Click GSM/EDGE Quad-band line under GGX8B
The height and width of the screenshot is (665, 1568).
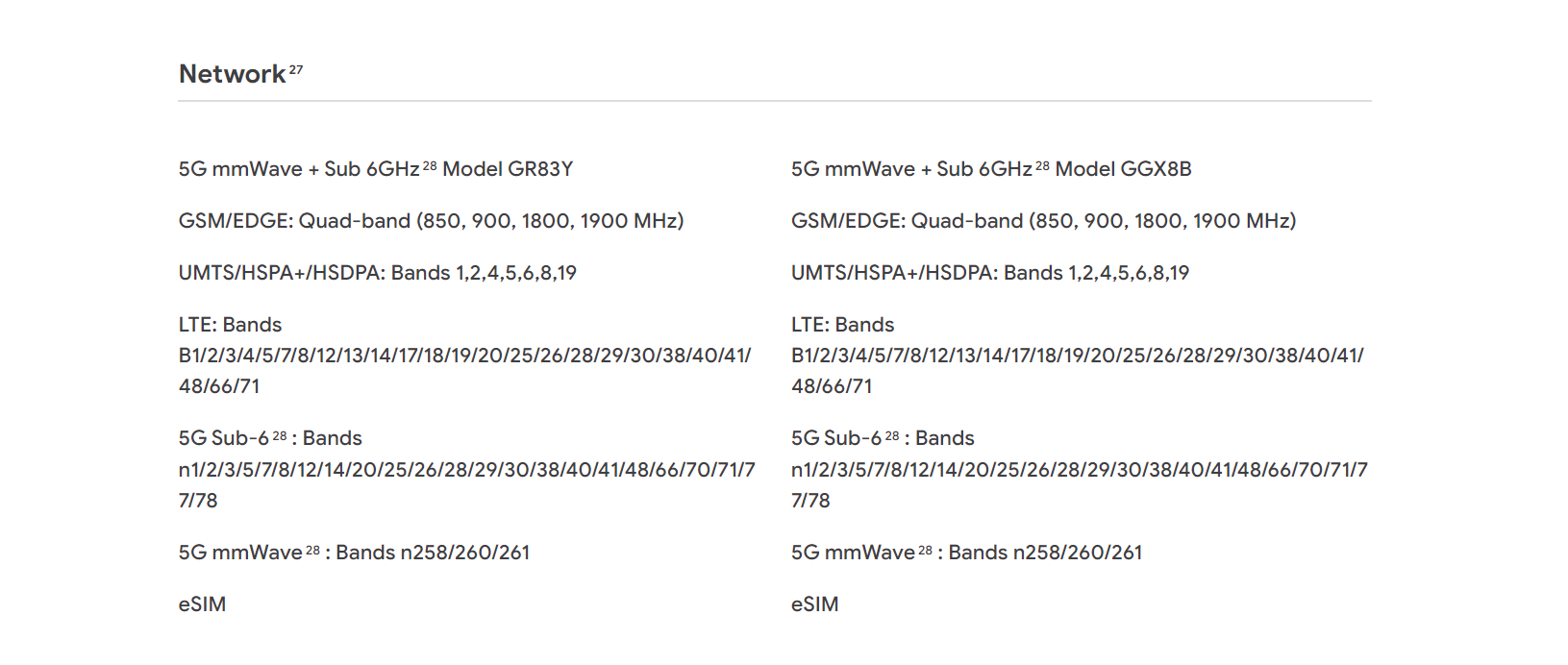pyautogui.click(x=1043, y=221)
